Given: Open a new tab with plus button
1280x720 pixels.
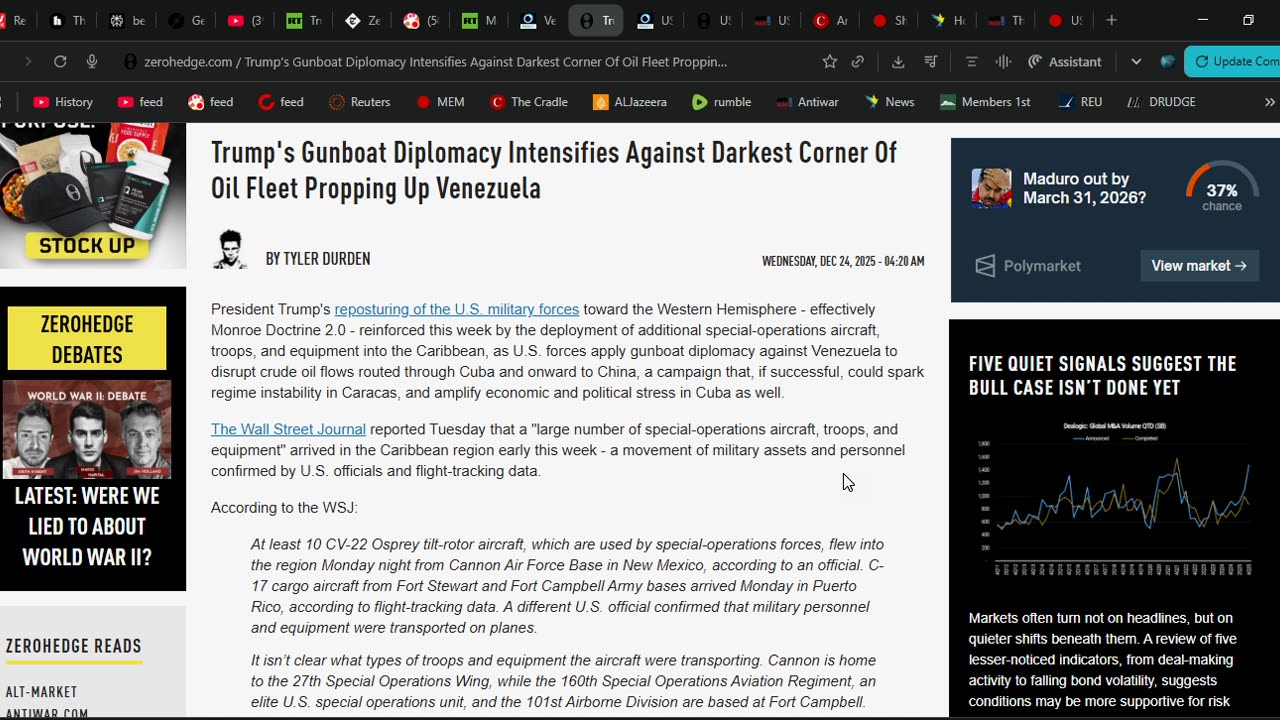Looking at the screenshot, I should tap(1111, 20).
